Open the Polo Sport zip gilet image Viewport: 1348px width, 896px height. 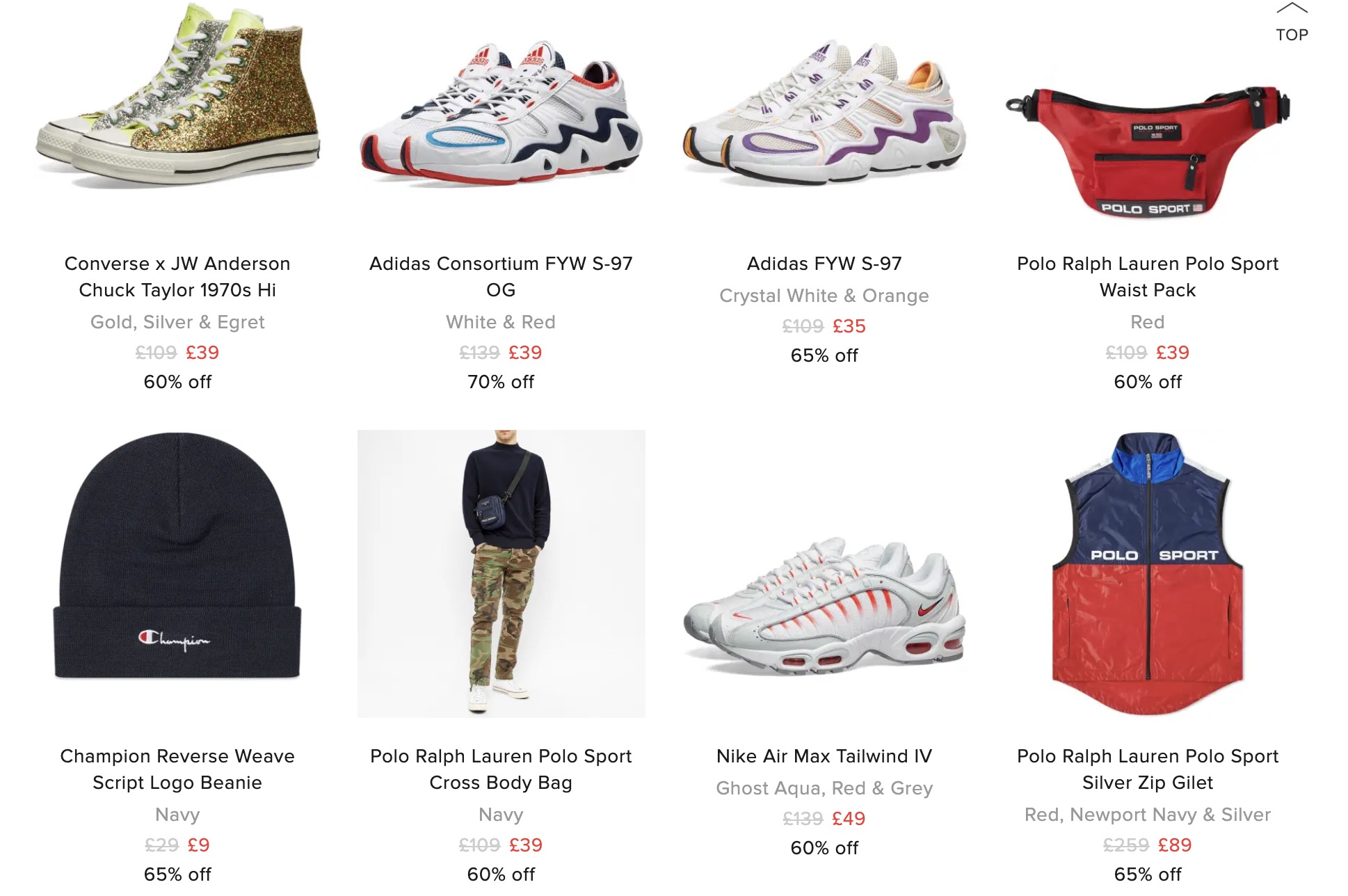click(1148, 573)
